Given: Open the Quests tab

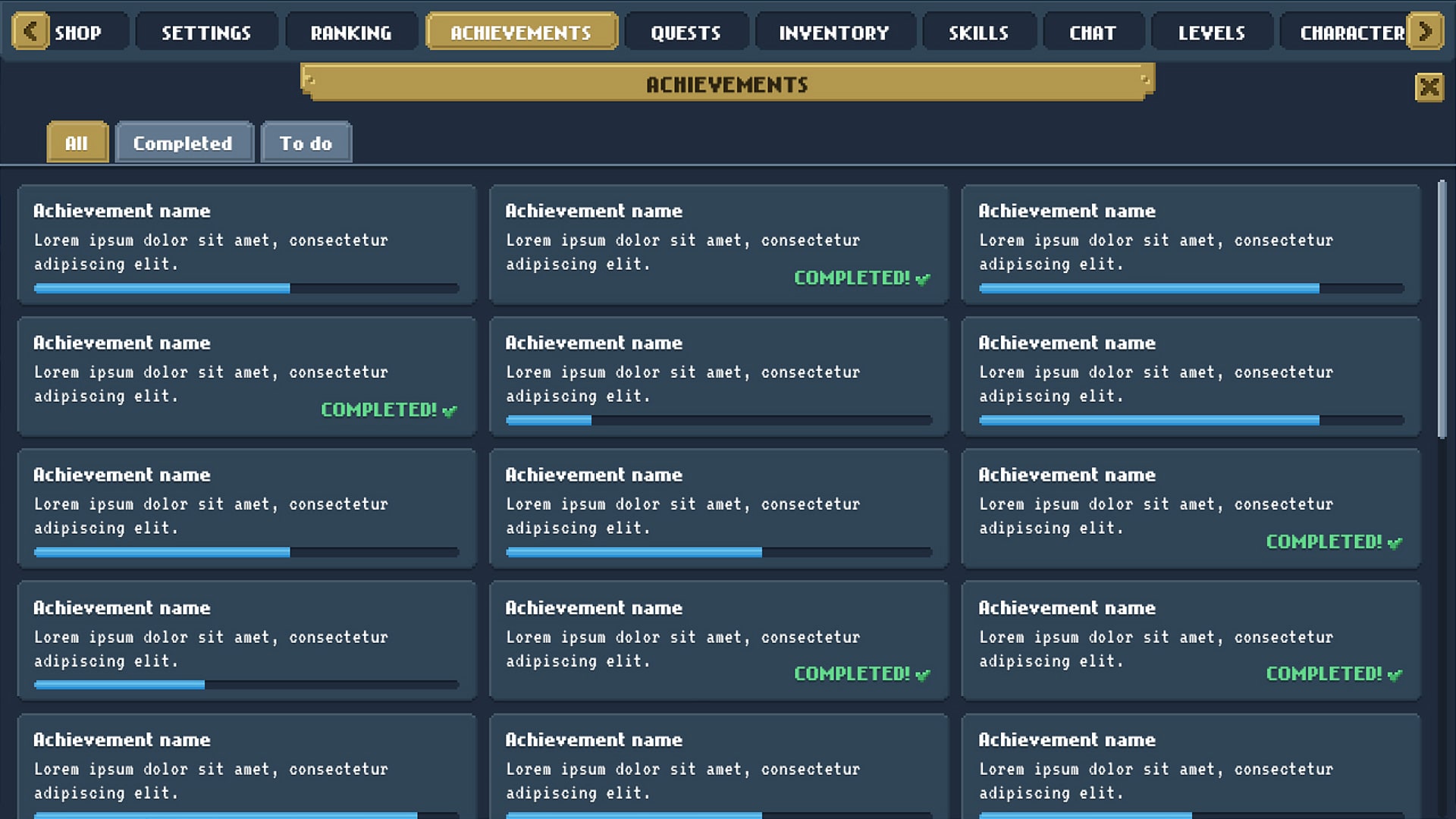Looking at the screenshot, I should pos(686,31).
